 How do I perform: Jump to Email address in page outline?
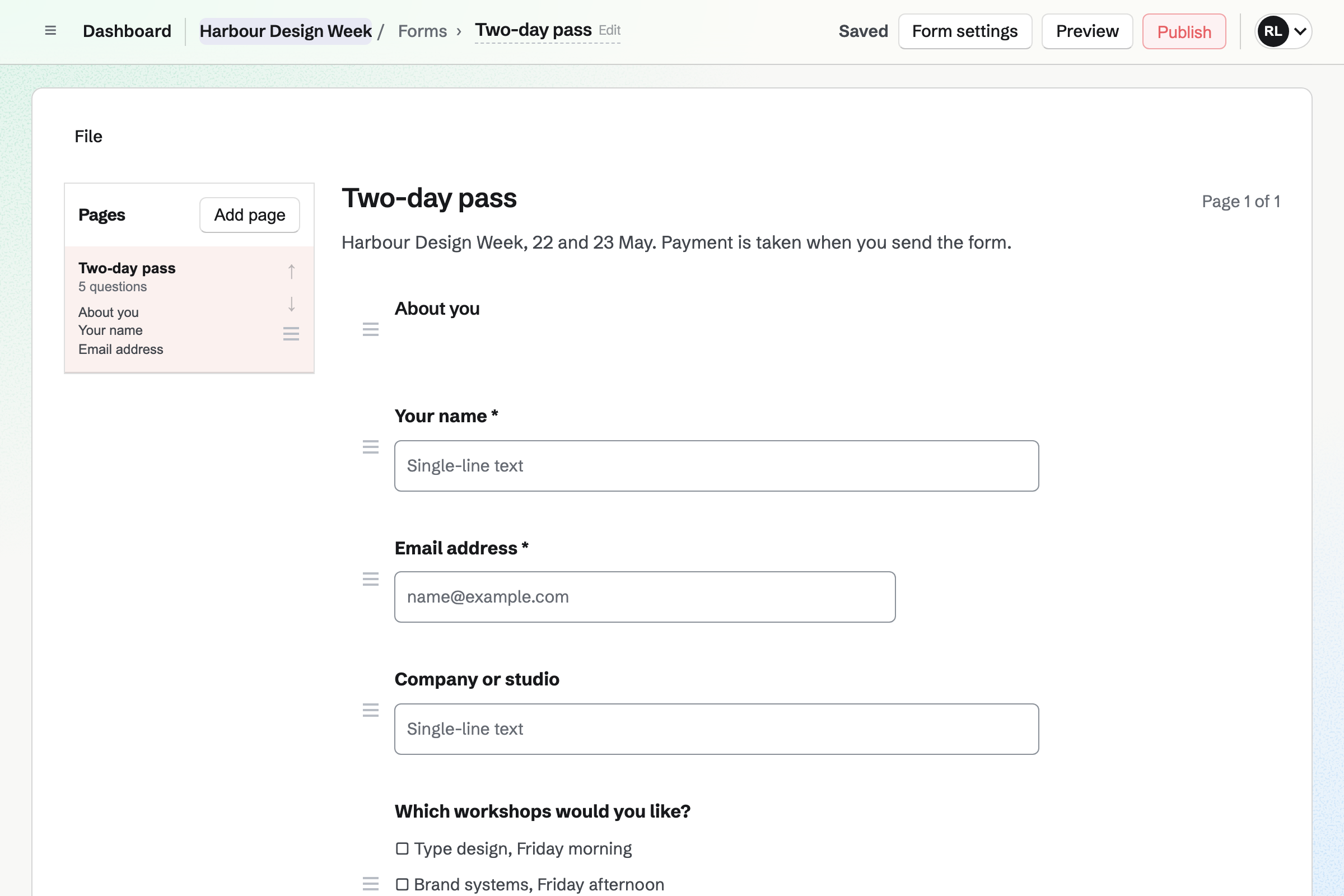pyautogui.click(x=120, y=349)
